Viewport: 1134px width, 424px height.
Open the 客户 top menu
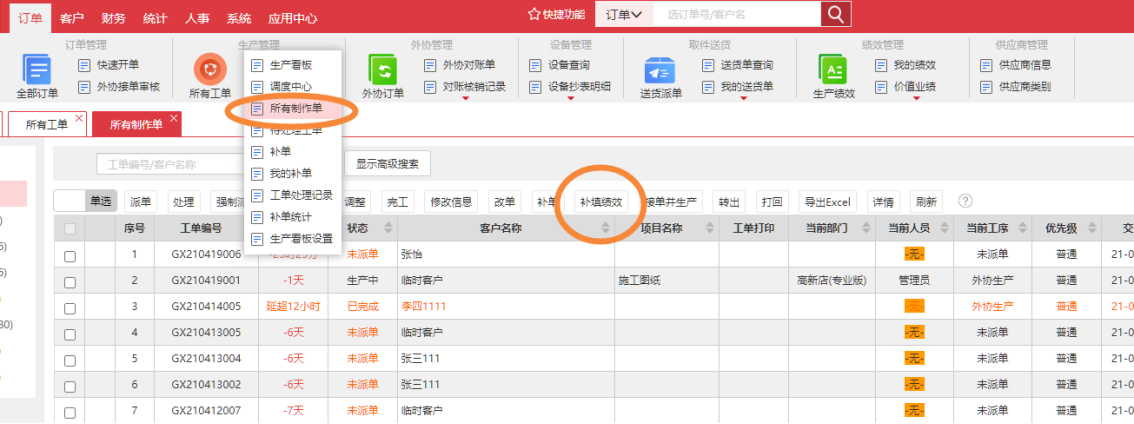[72, 19]
